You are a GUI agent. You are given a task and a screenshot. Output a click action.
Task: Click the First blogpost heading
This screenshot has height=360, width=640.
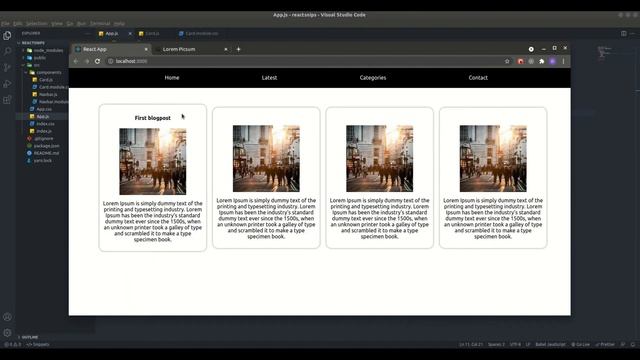point(153,118)
